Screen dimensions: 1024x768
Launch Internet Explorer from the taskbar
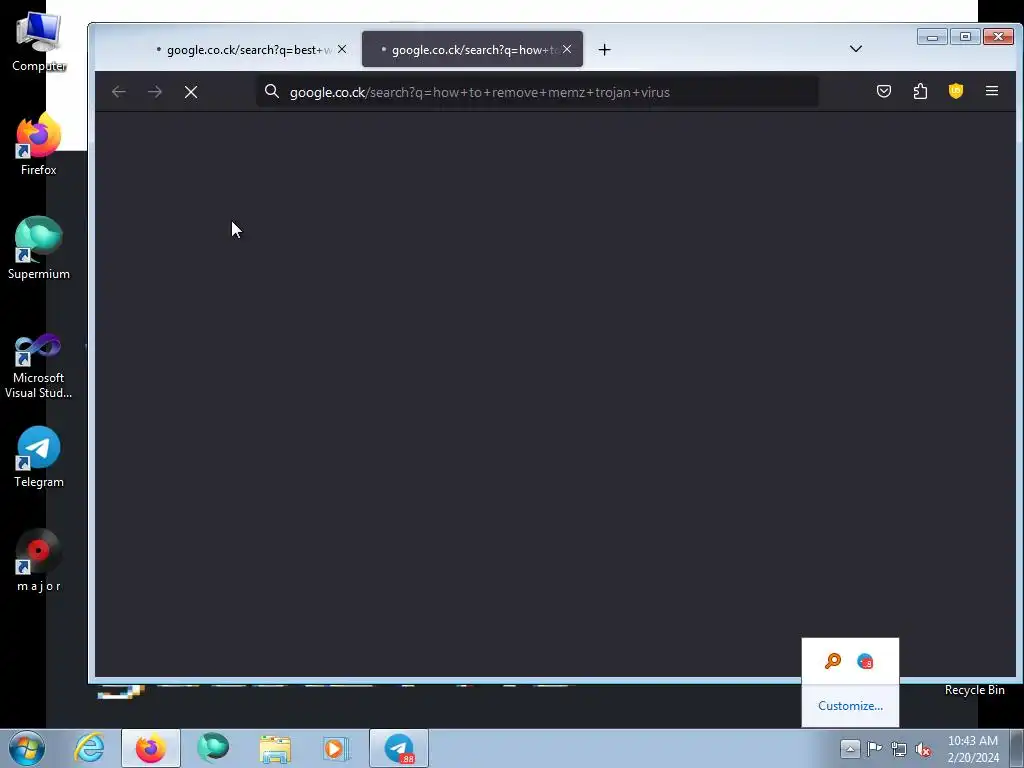point(89,748)
